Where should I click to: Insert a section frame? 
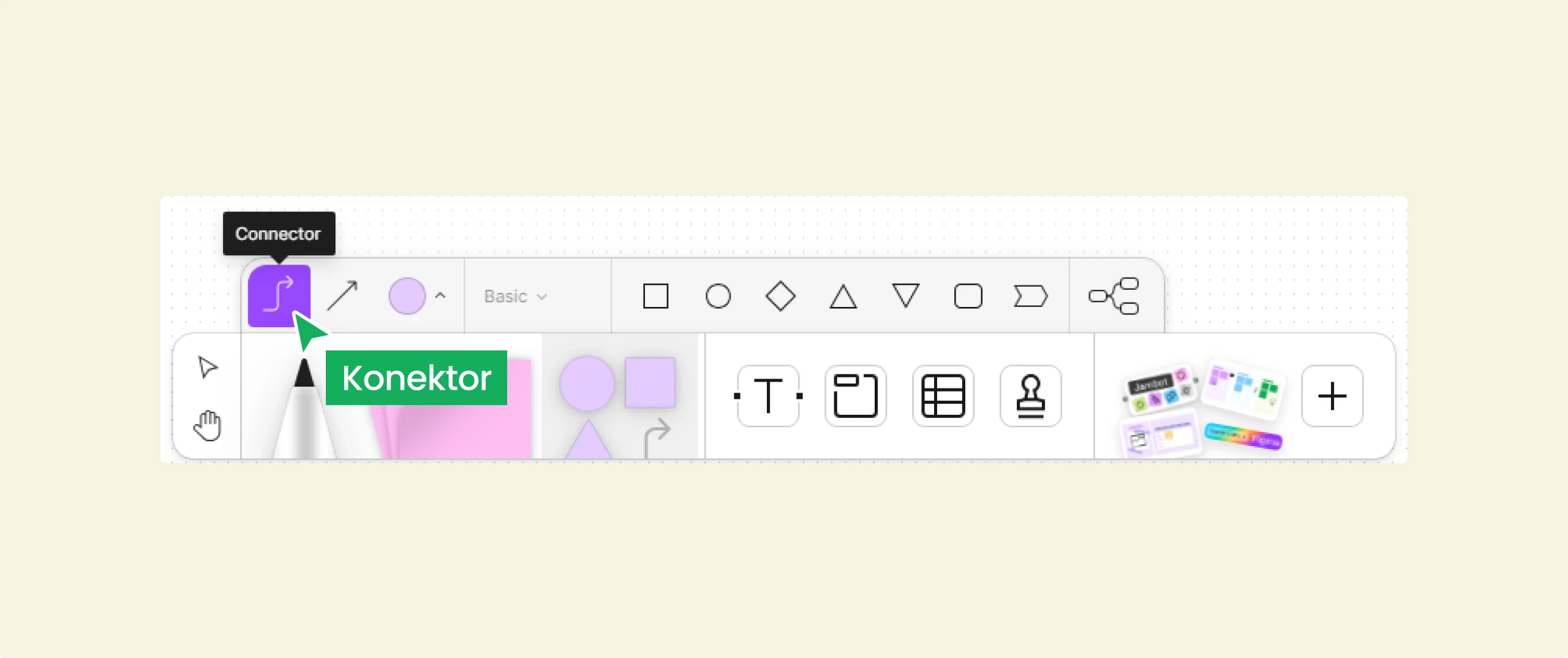856,396
